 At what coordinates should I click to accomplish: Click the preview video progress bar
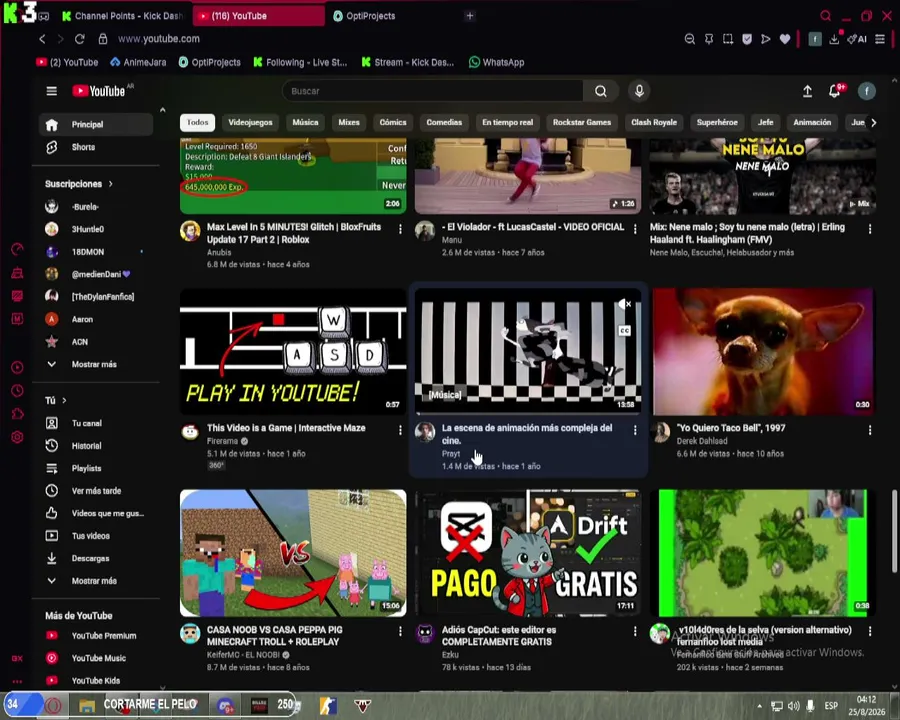(528, 413)
